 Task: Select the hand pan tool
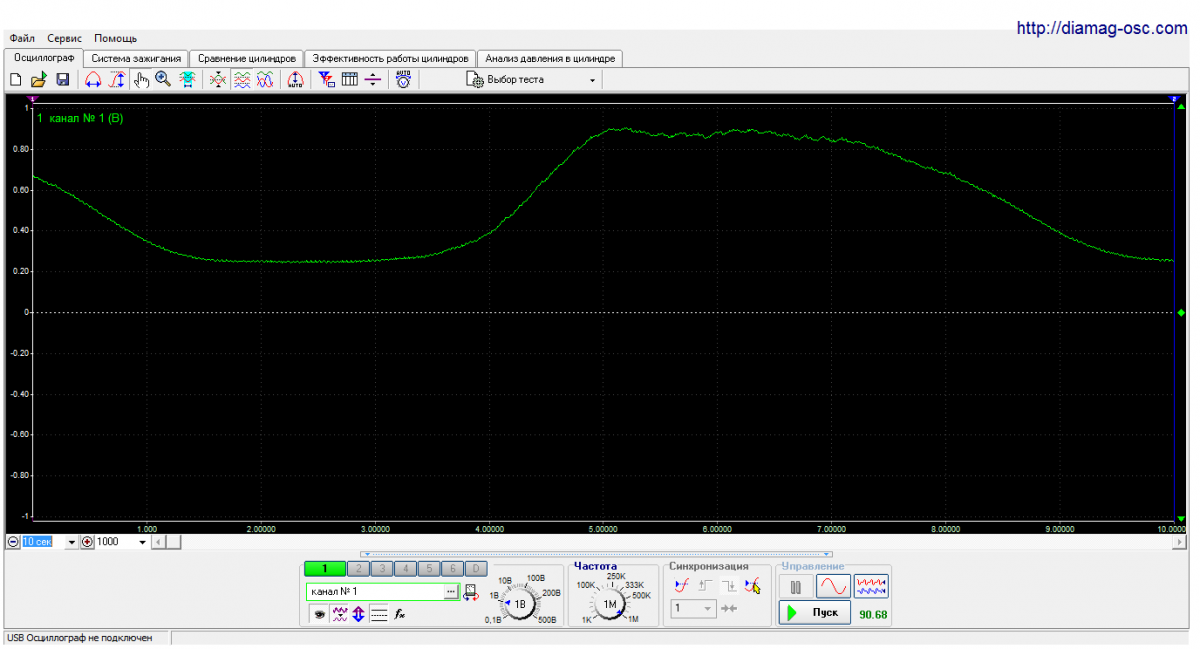(x=141, y=80)
